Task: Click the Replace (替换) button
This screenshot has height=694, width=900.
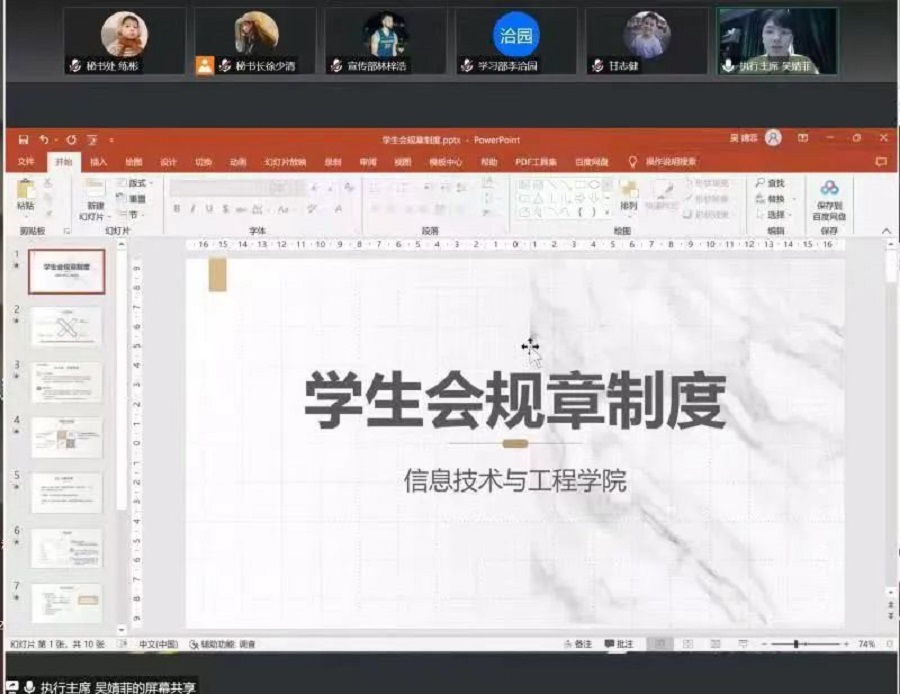Action: [x=775, y=199]
